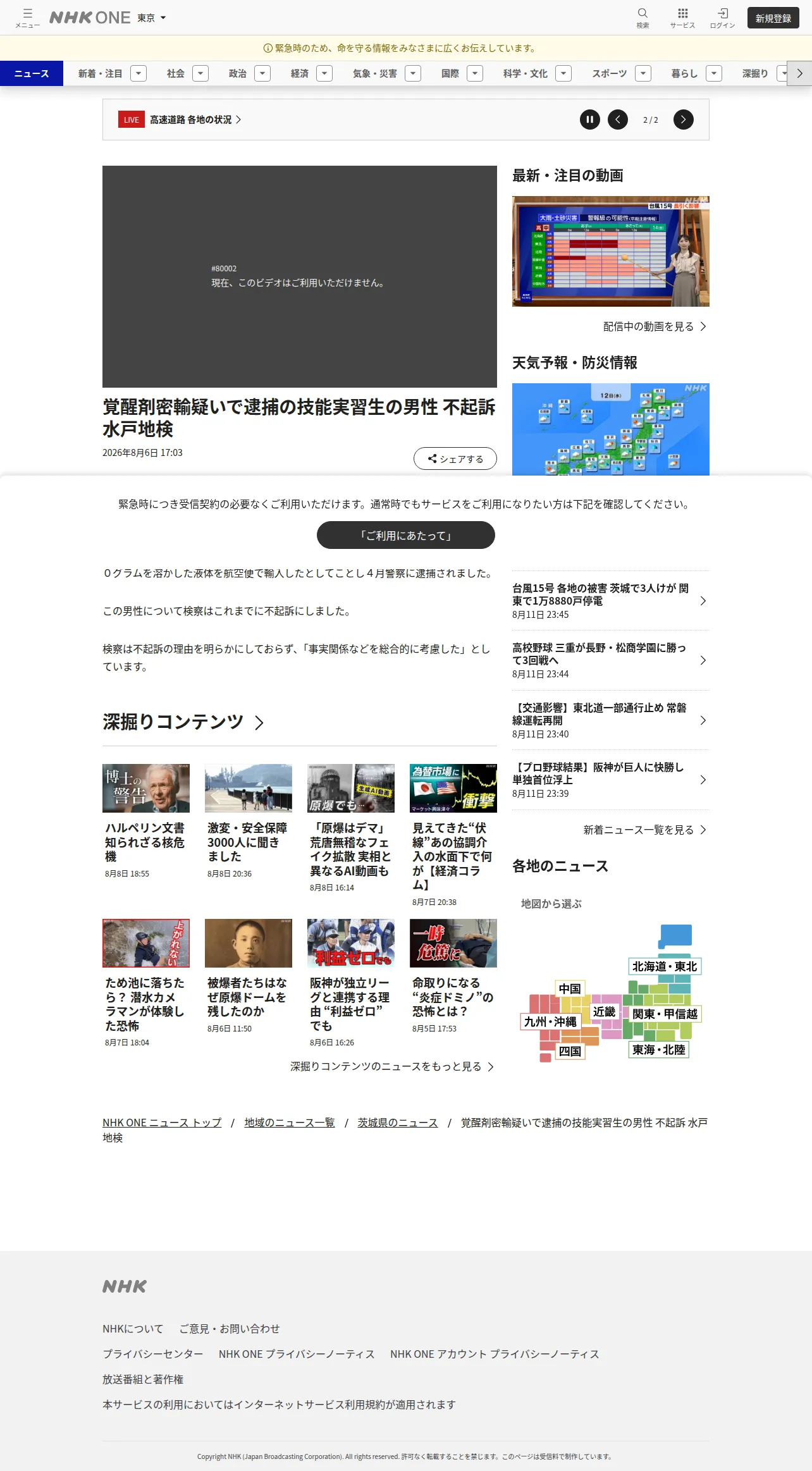
Task: Click the search magnifier icon
Action: 643,18
